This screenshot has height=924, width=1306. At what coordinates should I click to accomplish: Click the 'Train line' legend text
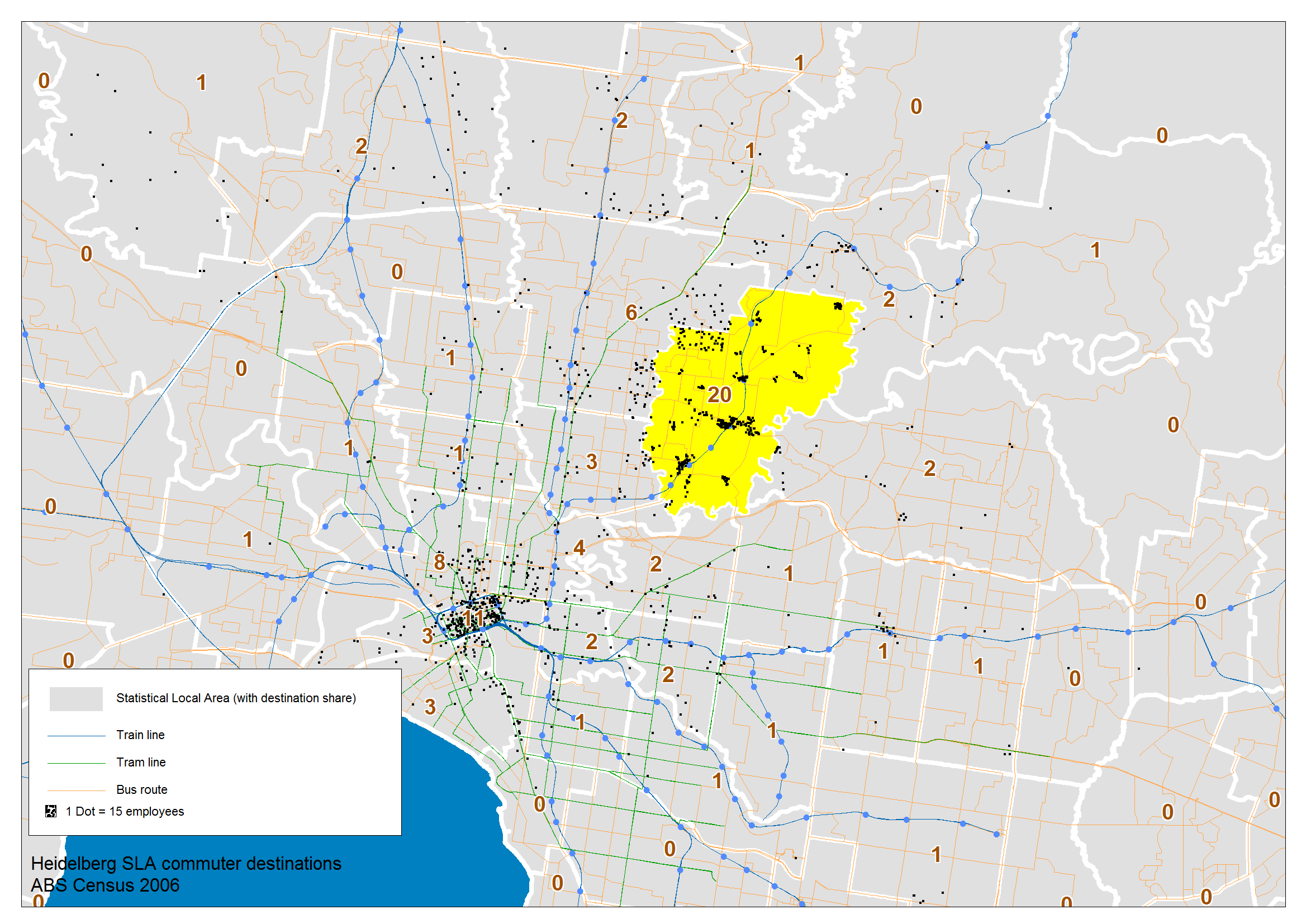point(141,735)
